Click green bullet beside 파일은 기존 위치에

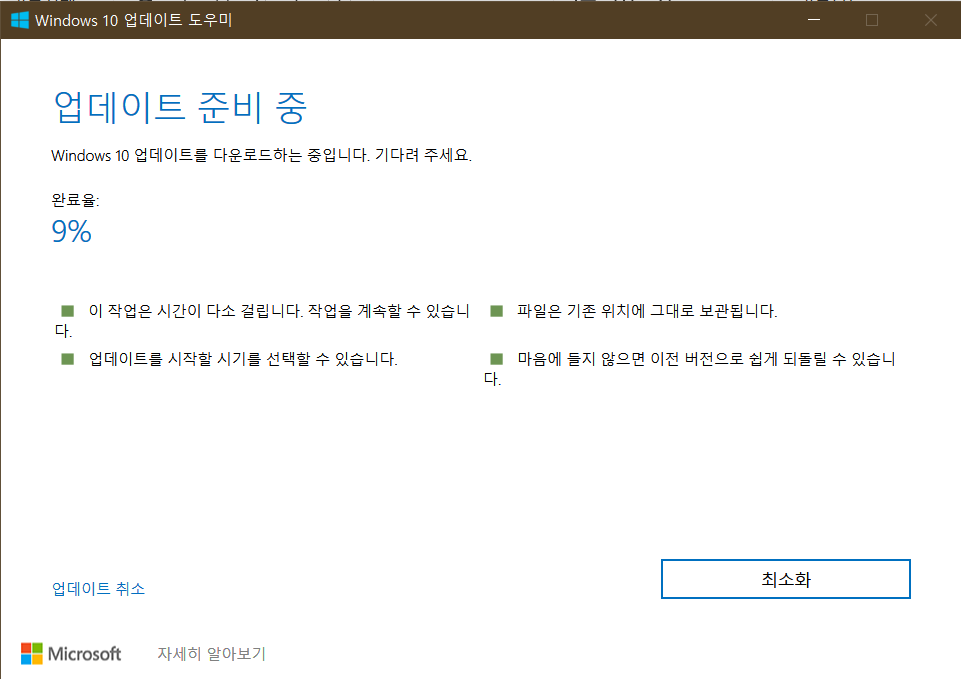tap(496, 311)
